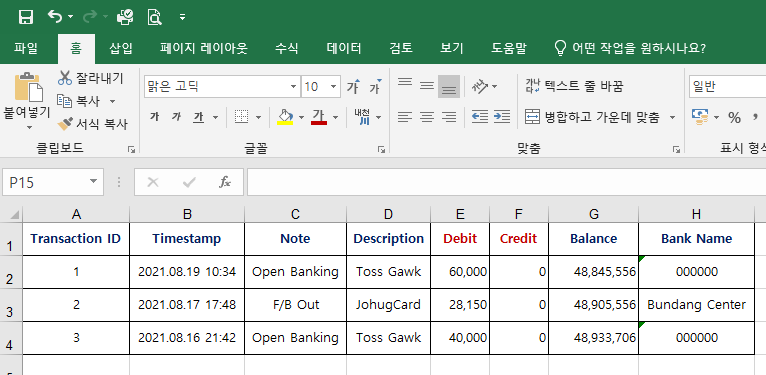766x375 pixels.
Task: Expand underline style dropdown arrow
Action: (x=215, y=117)
